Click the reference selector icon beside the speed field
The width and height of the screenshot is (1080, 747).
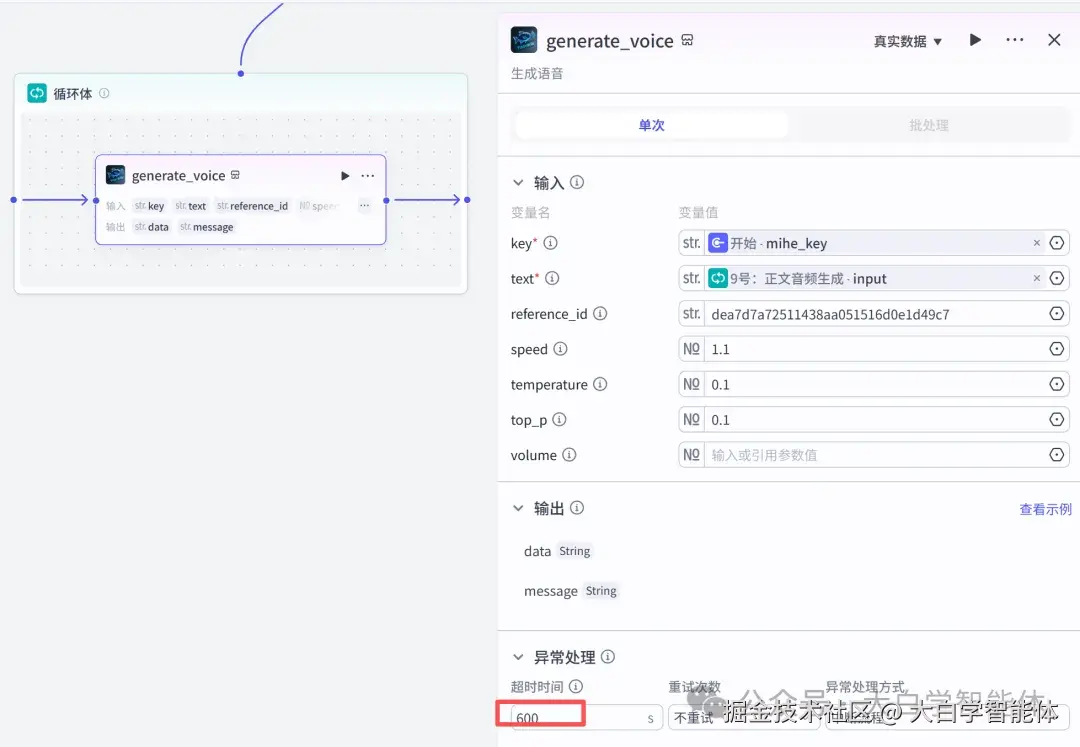click(1057, 348)
